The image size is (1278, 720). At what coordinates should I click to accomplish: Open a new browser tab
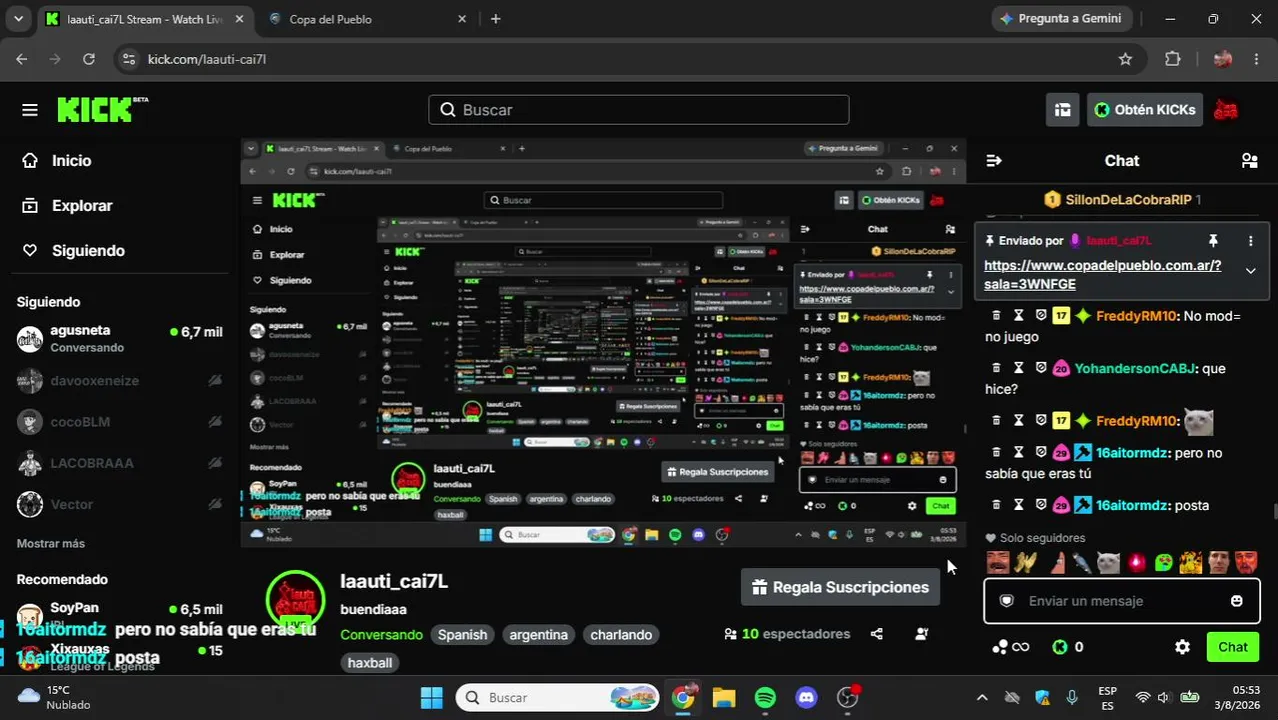point(495,19)
